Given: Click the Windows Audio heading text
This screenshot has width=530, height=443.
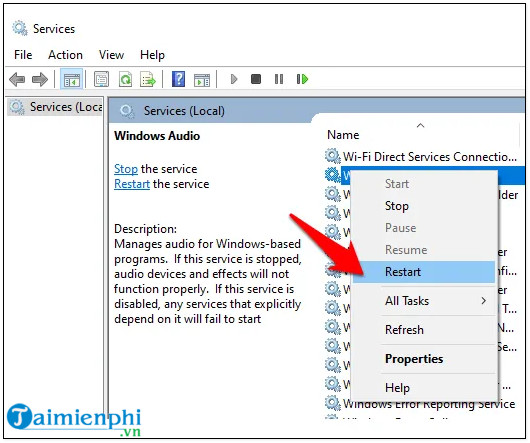Looking at the screenshot, I should [x=157, y=136].
